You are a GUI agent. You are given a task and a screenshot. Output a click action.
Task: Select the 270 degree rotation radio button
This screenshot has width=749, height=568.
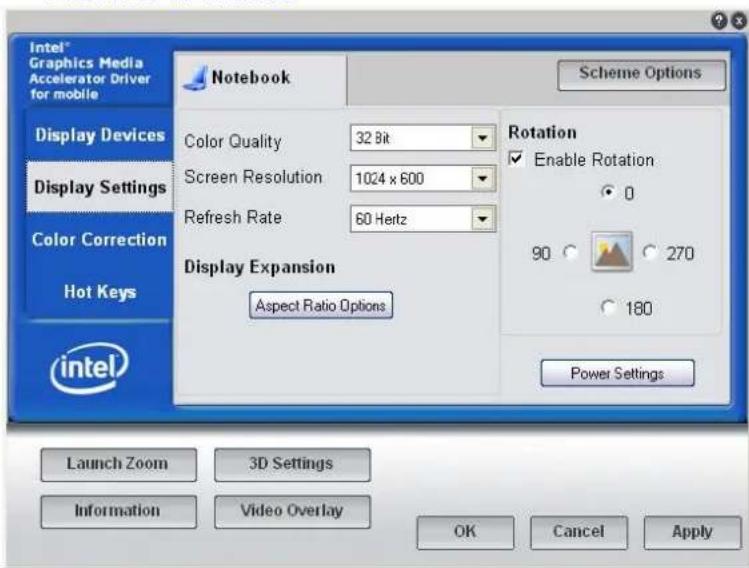[x=650, y=252]
